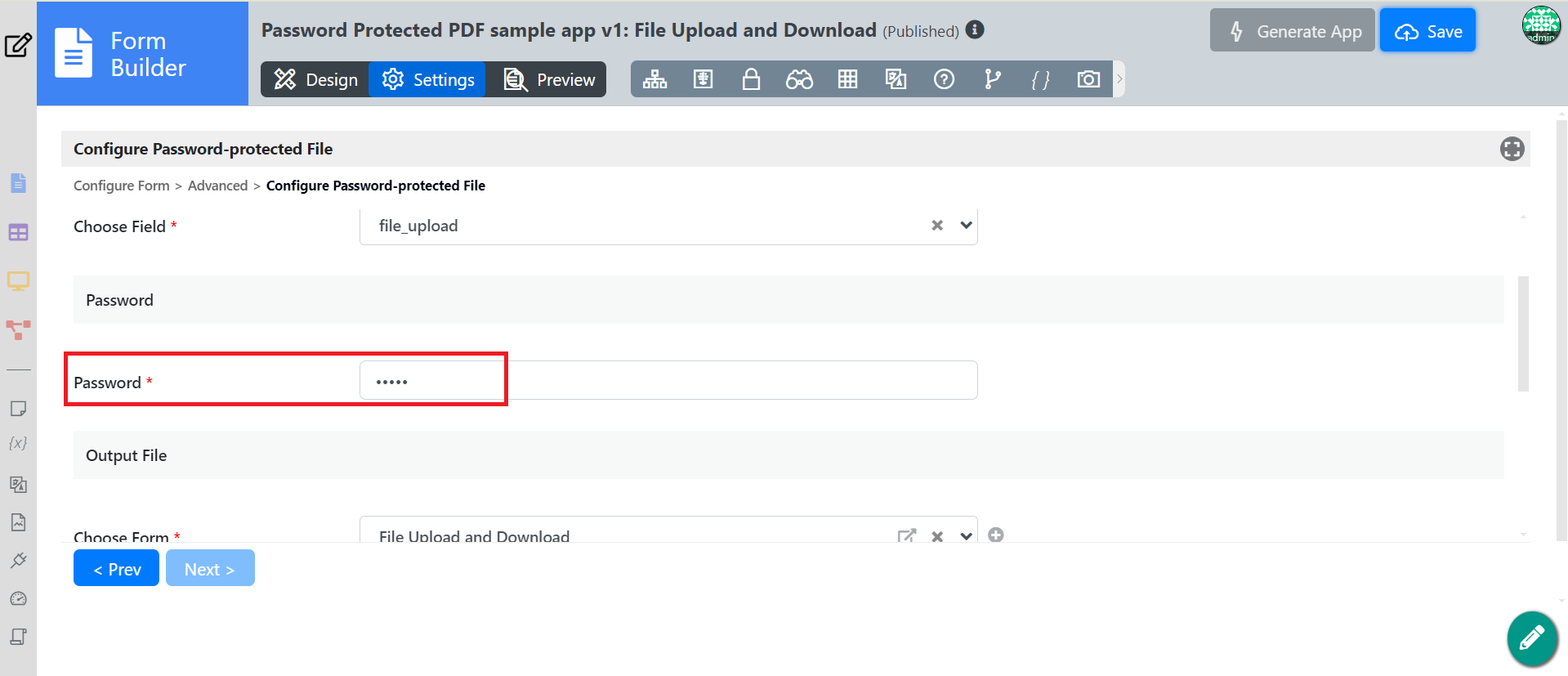Click the image file icon in the sidebar
The image size is (1568, 676).
pyautogui.click(x=18, y=522)
